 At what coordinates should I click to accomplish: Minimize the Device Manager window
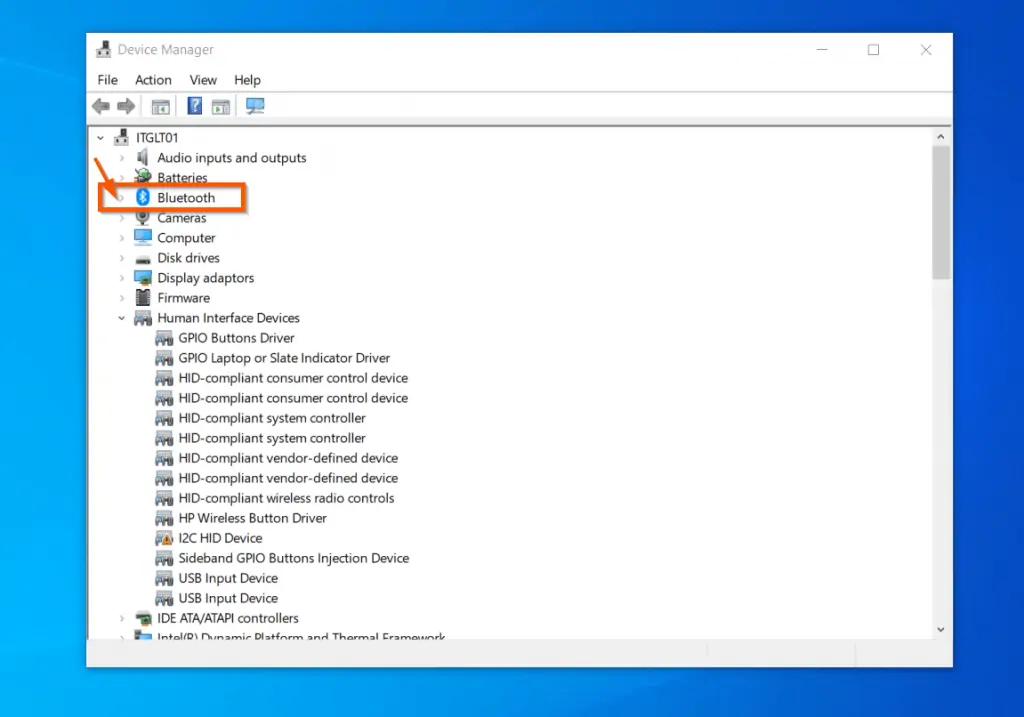[x=822, y=50]
